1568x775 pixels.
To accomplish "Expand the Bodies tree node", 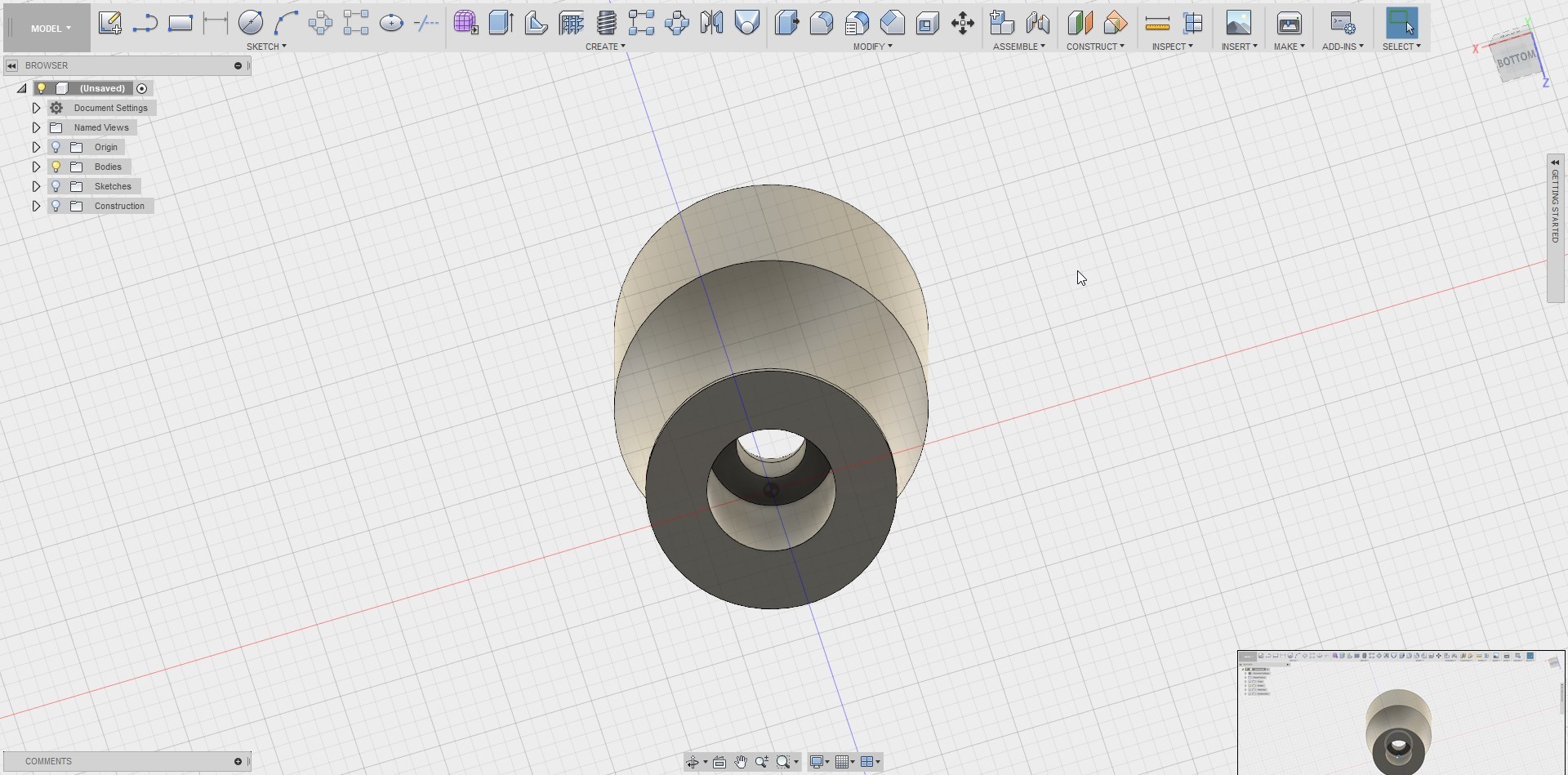I will pyautogui.click(x=36, y=167).
